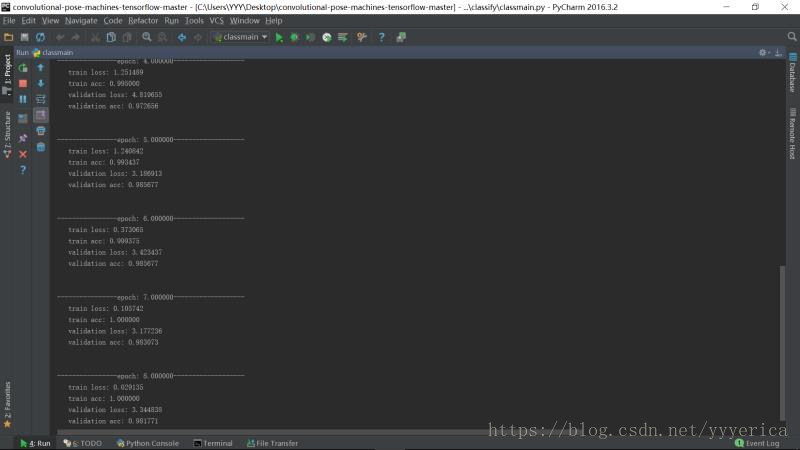Move down the stack trace arrow
This screenshot has height=450, width=800.
pos(41,83)
